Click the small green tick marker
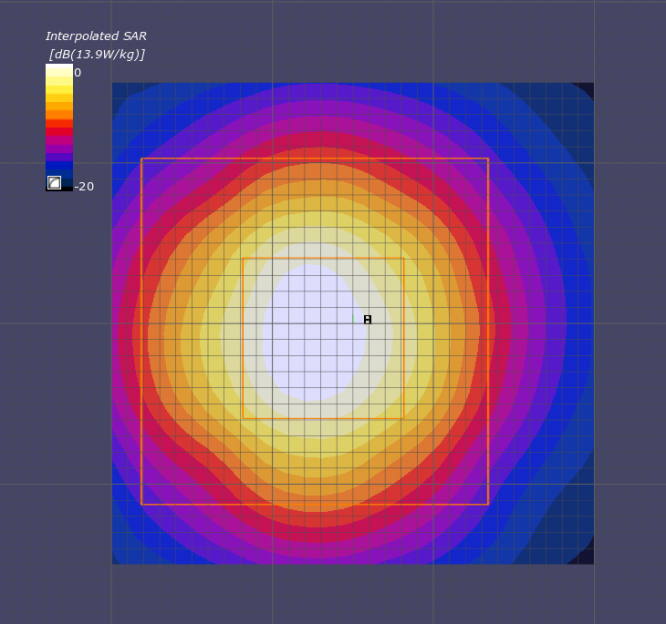The width and height of the screenshot is (666, 624). point(353,318)
